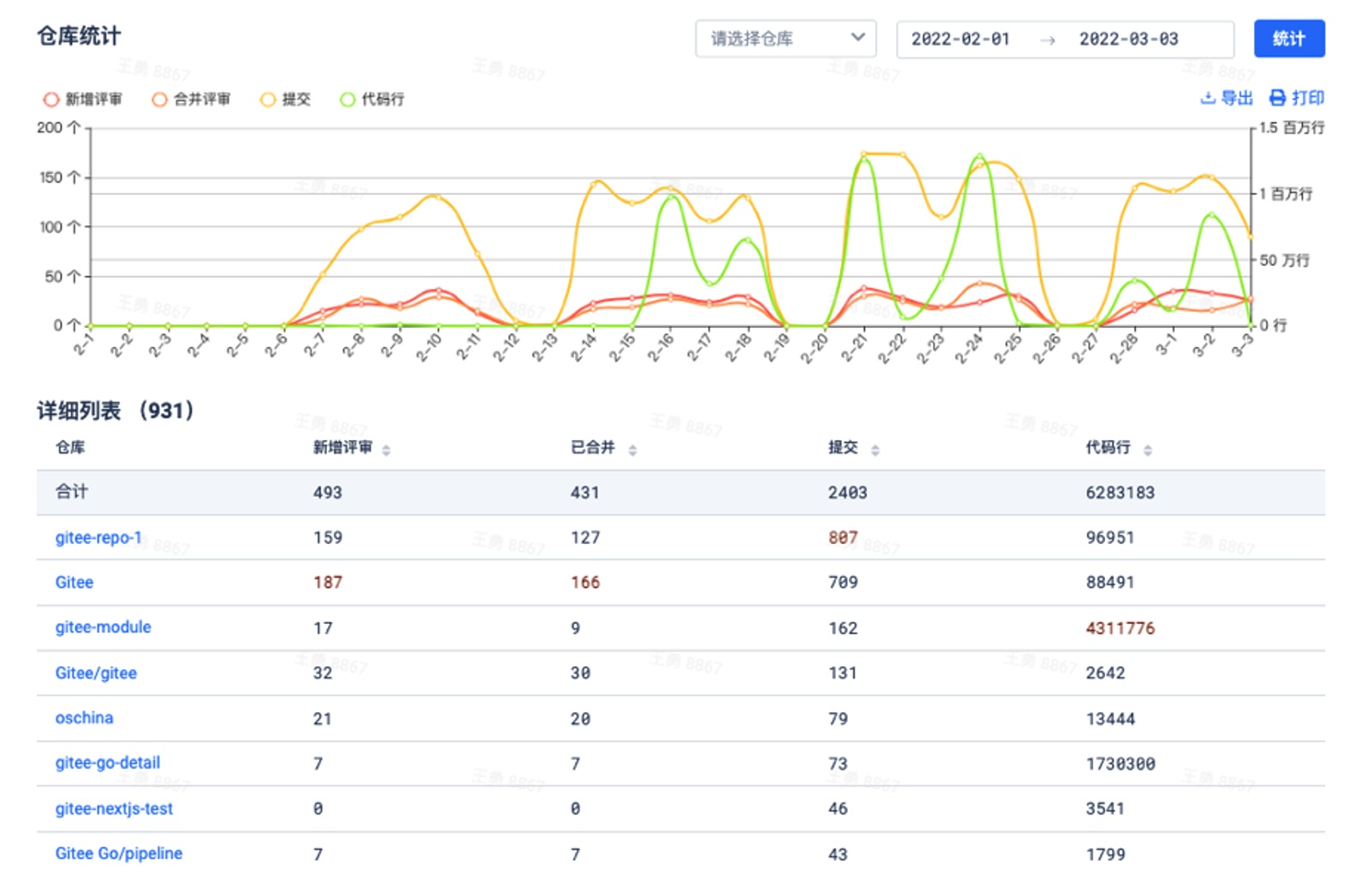Toggle the 合并评审 legend series

[x=159, y=100]
